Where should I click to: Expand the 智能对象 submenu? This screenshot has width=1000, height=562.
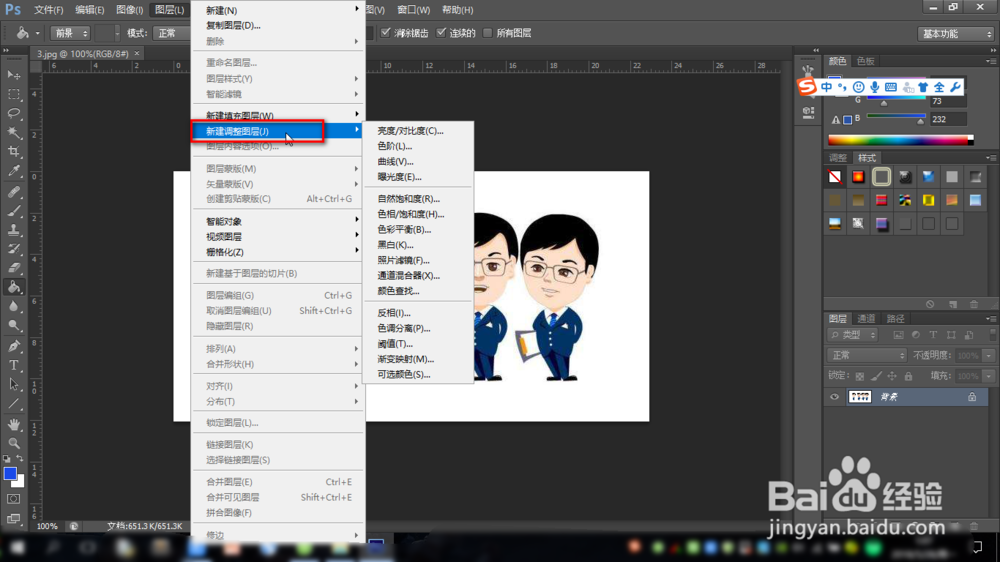278,221
